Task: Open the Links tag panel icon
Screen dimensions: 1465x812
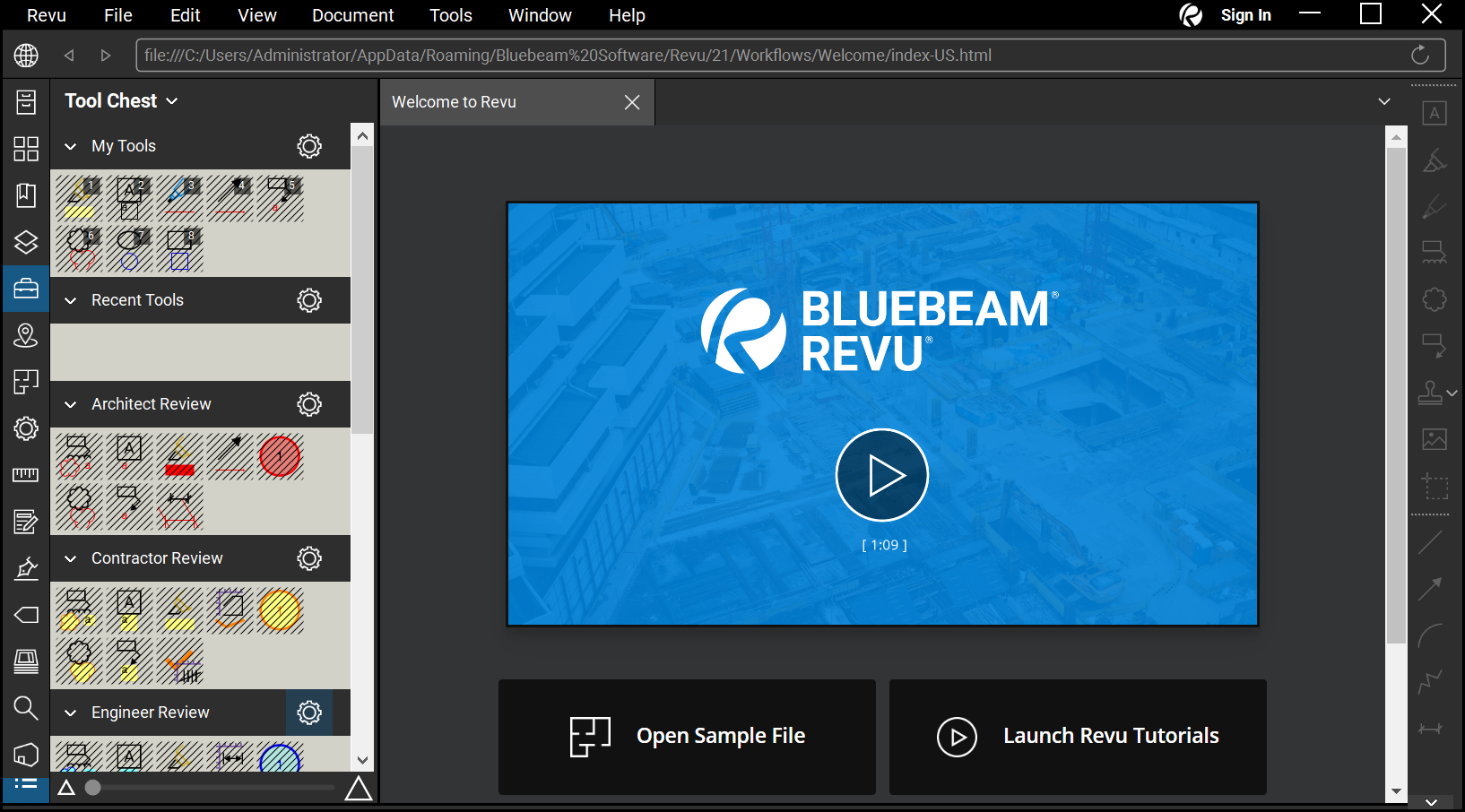Action: pos(26,614)
